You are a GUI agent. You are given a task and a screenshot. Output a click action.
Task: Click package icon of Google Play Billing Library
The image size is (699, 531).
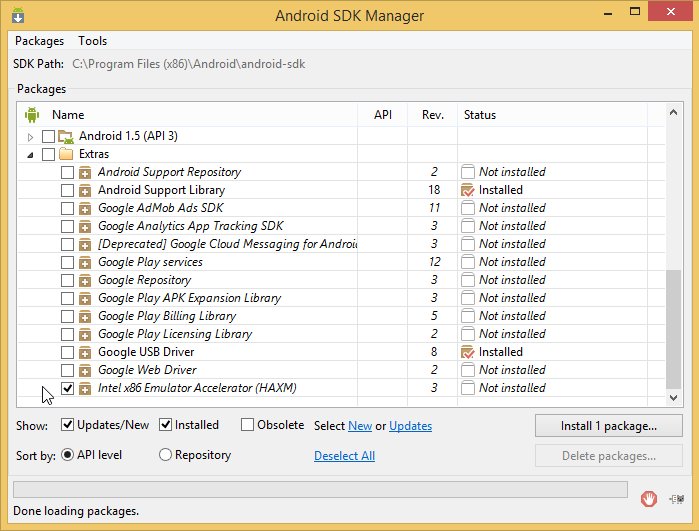click(x=85, y=317)
